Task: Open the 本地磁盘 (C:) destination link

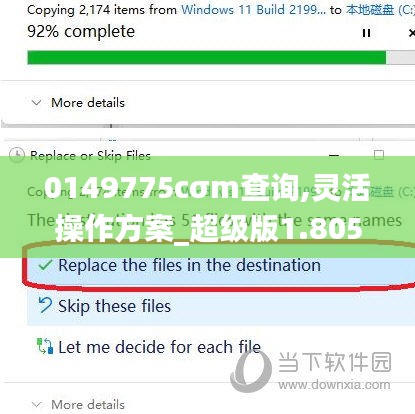Action: click(380, 10)
